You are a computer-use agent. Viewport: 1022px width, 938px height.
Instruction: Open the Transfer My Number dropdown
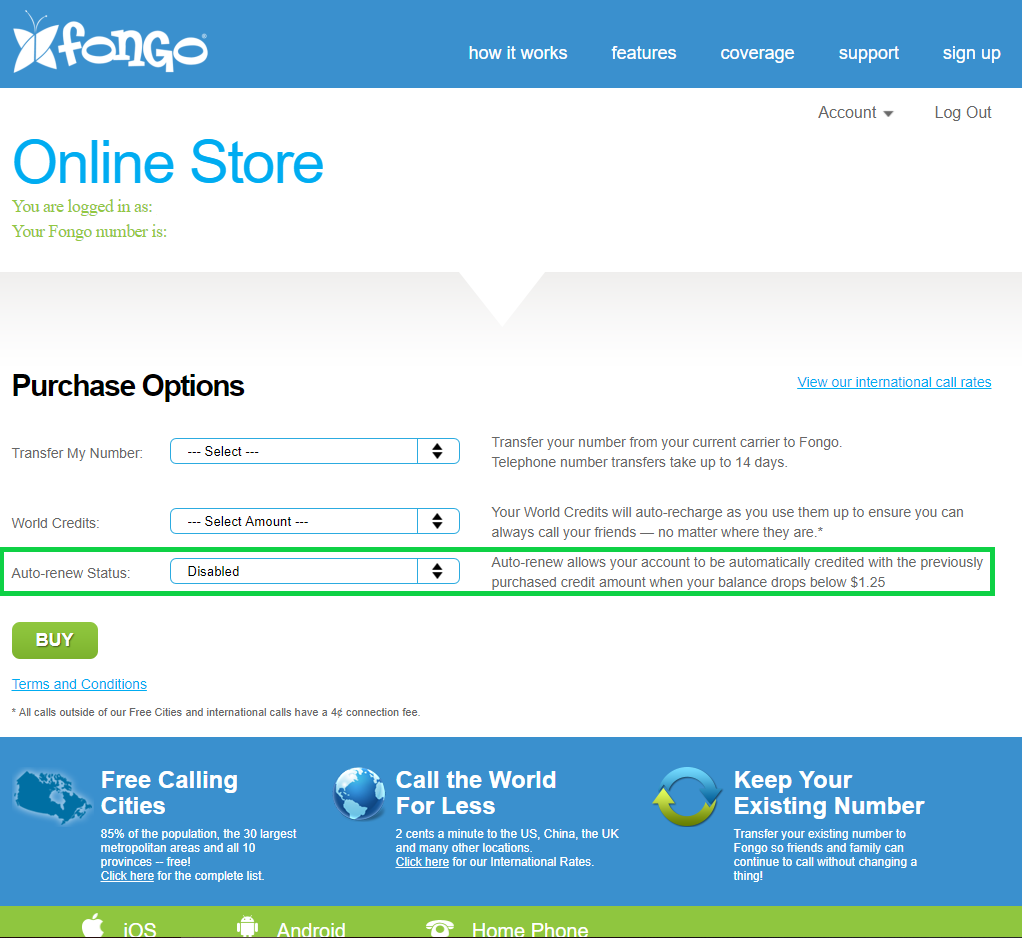(x=314, y=451)
